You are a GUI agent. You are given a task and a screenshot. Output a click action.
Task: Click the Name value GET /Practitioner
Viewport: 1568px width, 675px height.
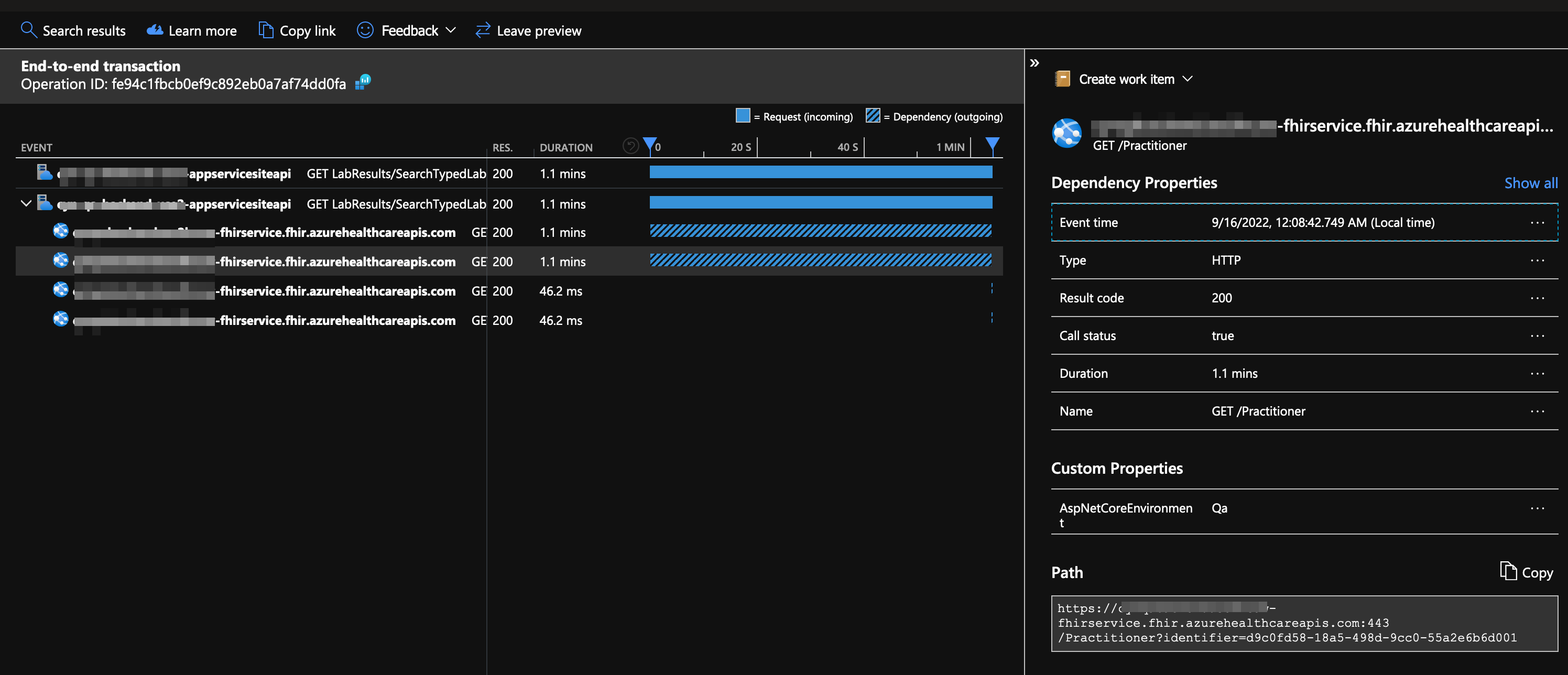tap(1258, 411)
